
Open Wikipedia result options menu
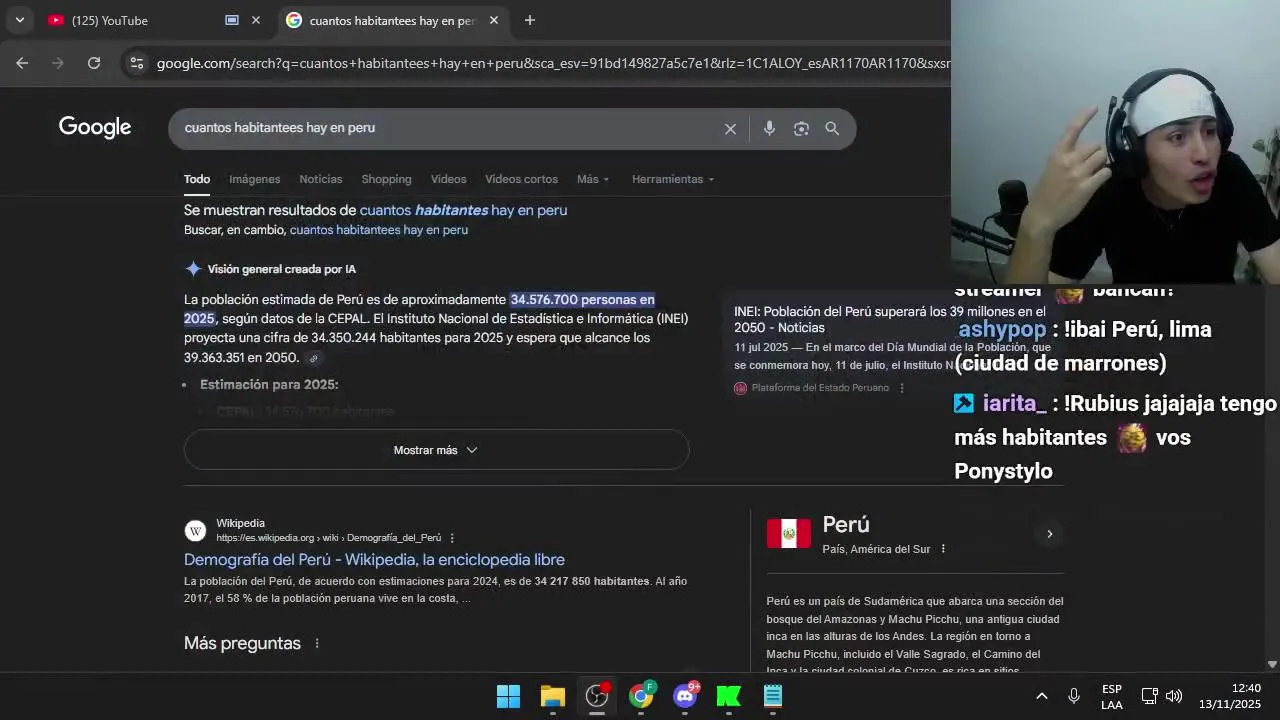pos(452,538)
